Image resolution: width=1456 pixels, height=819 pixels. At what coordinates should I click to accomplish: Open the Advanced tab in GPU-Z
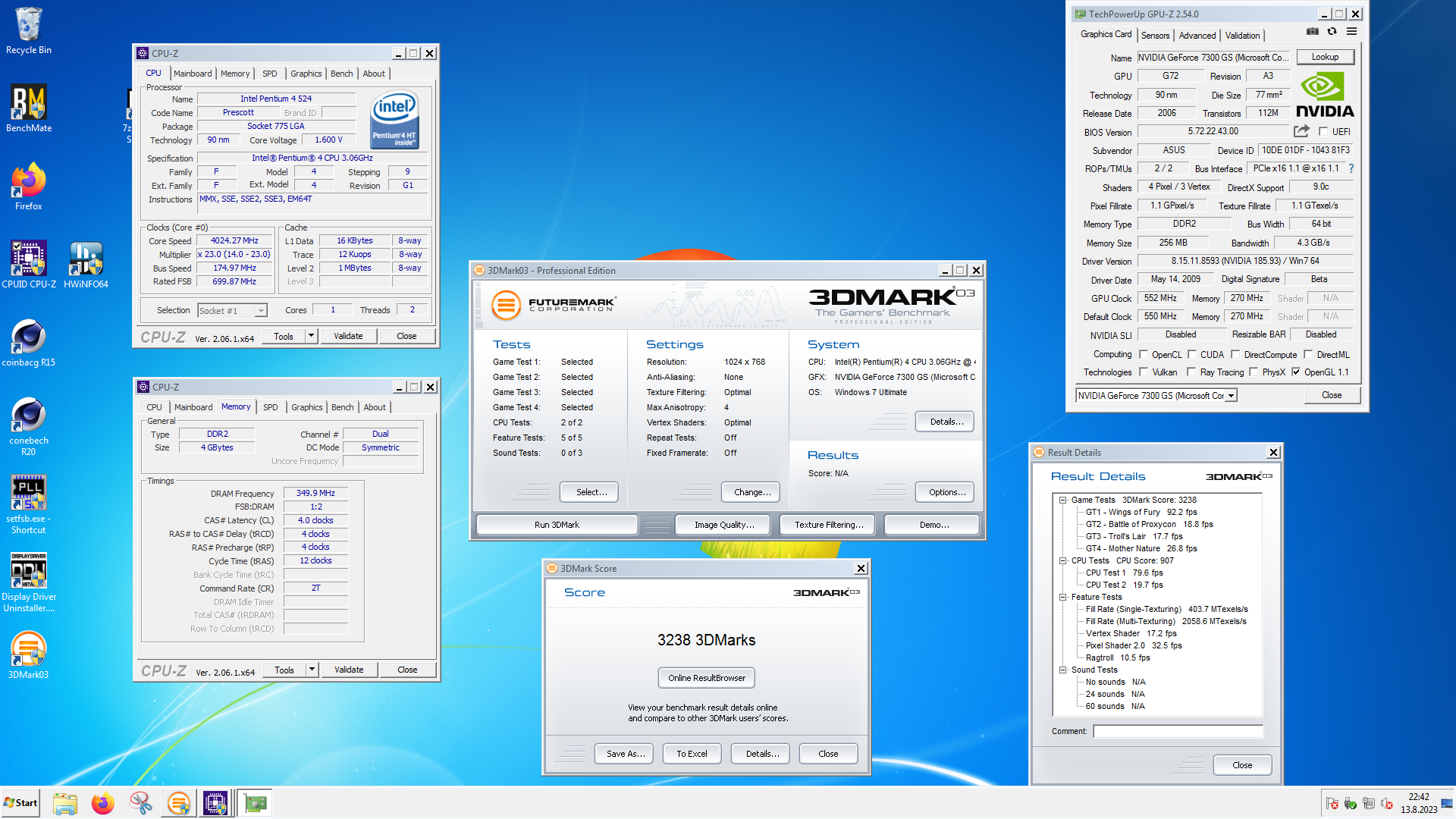tap(1197, 35)
